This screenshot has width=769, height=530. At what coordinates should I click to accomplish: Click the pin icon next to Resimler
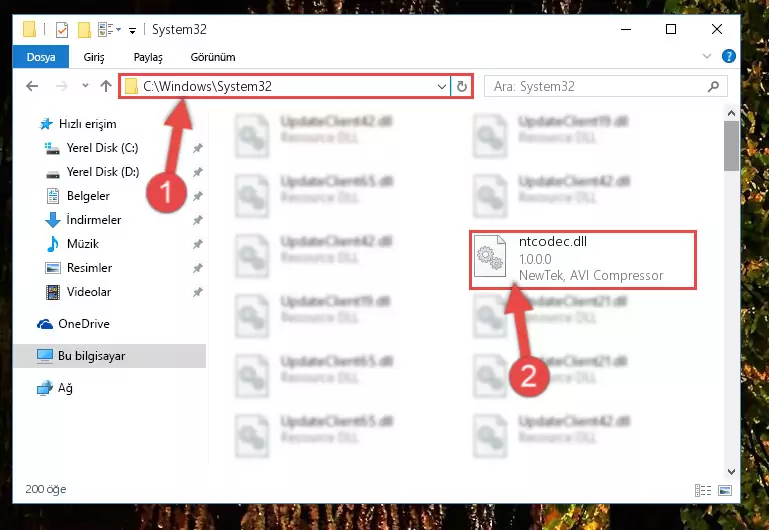[198, 268]
